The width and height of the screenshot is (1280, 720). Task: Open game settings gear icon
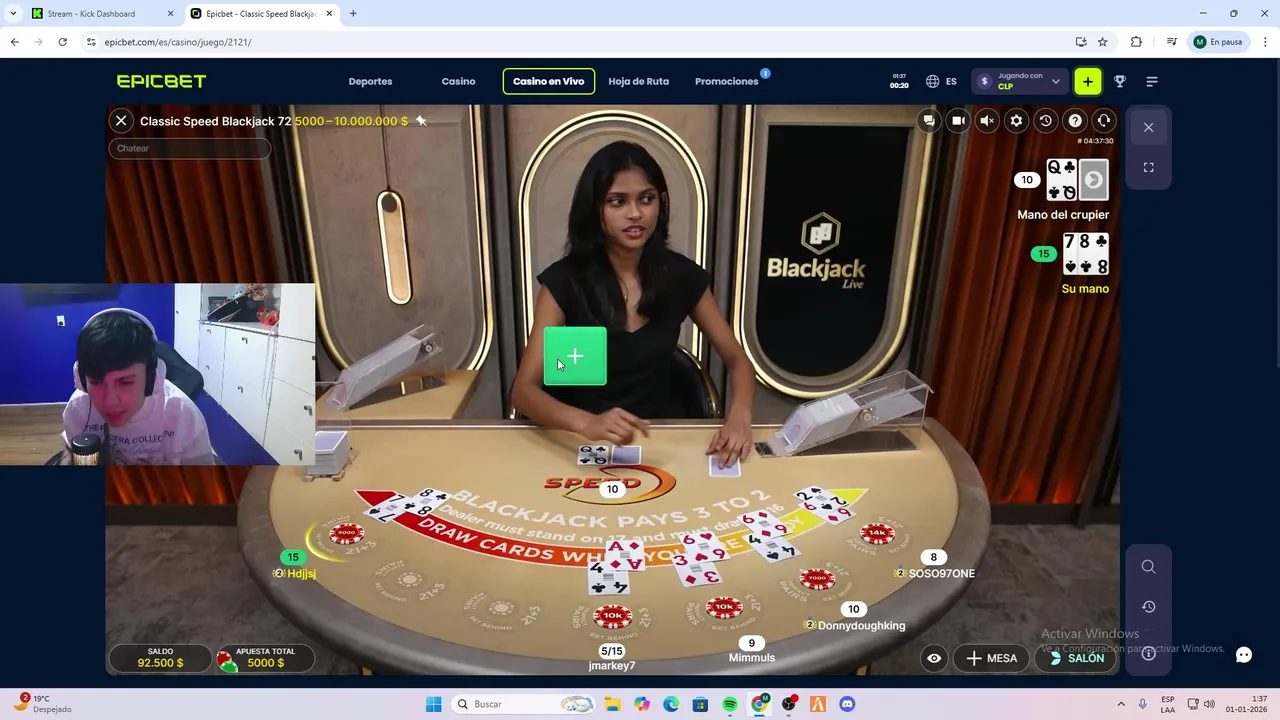click(1016, 121)
